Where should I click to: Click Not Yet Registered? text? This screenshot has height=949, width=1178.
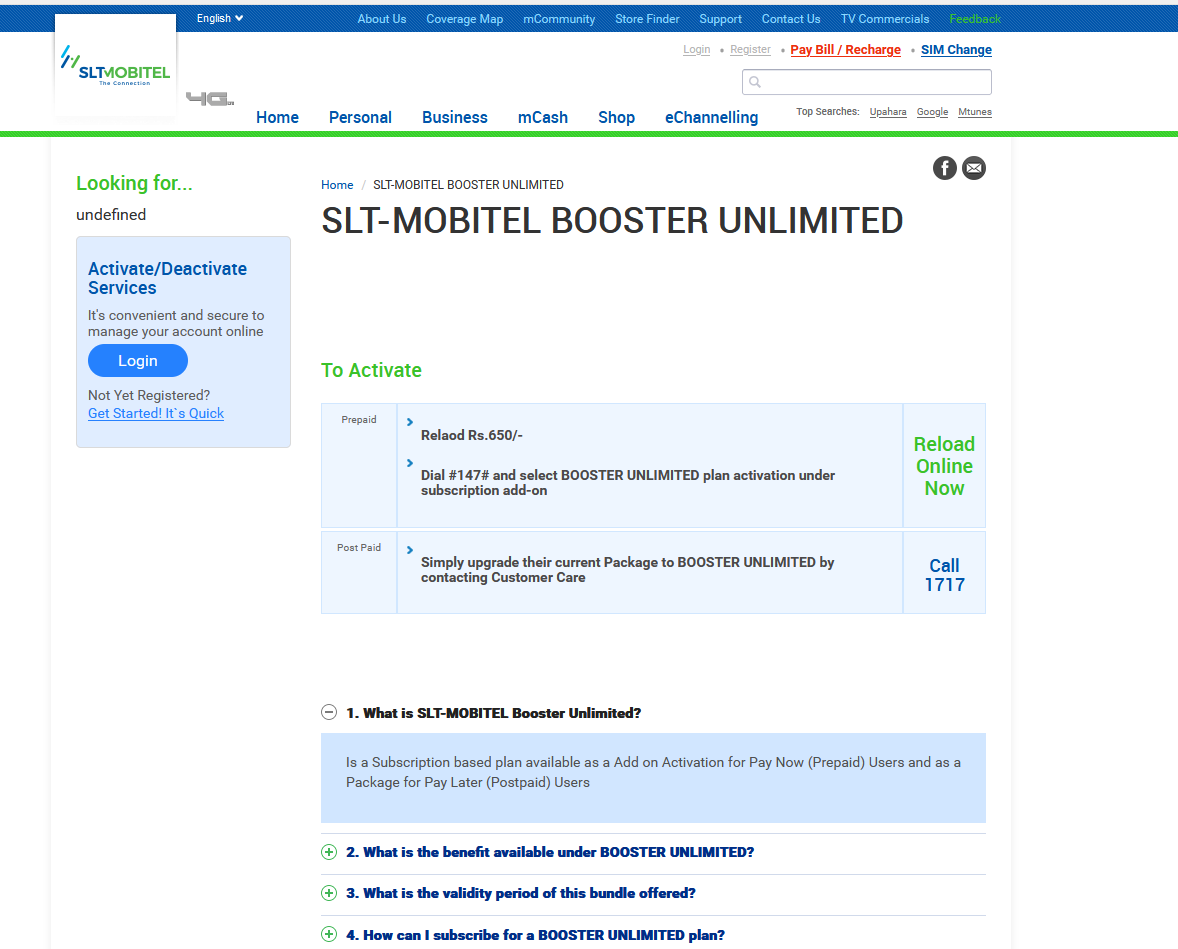point(149,395)
